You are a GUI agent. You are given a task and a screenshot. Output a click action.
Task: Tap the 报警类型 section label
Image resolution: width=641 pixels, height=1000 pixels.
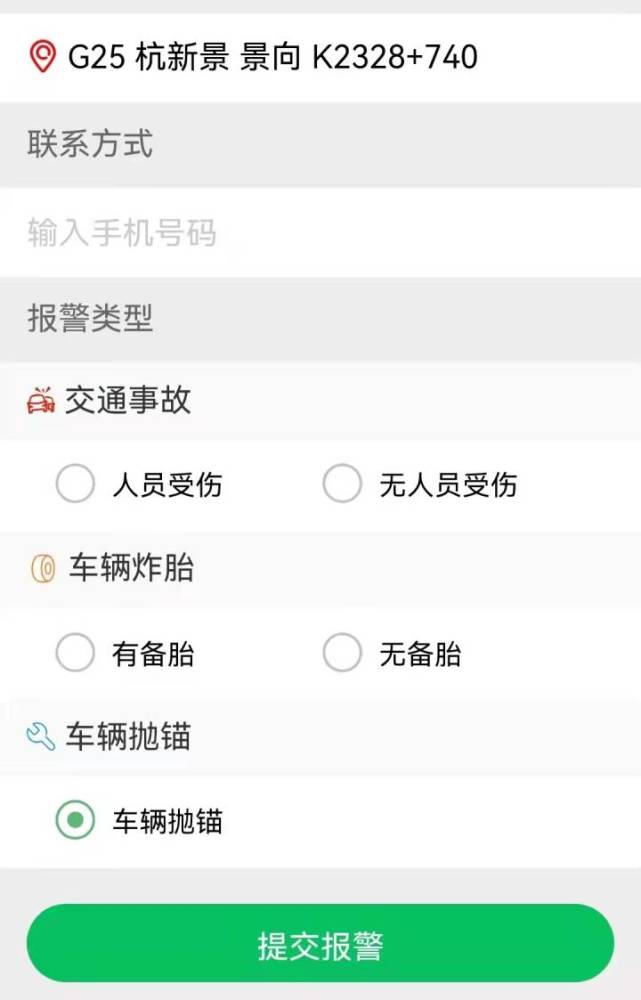(x=90, y=318)
